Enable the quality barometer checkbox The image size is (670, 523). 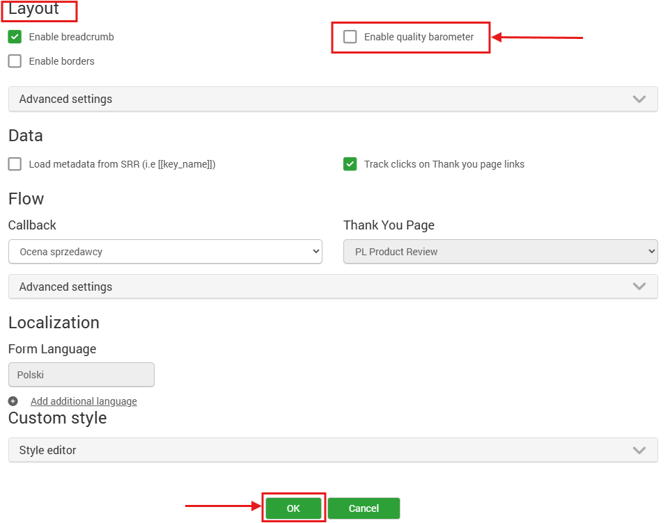click(x=350, y=37)
